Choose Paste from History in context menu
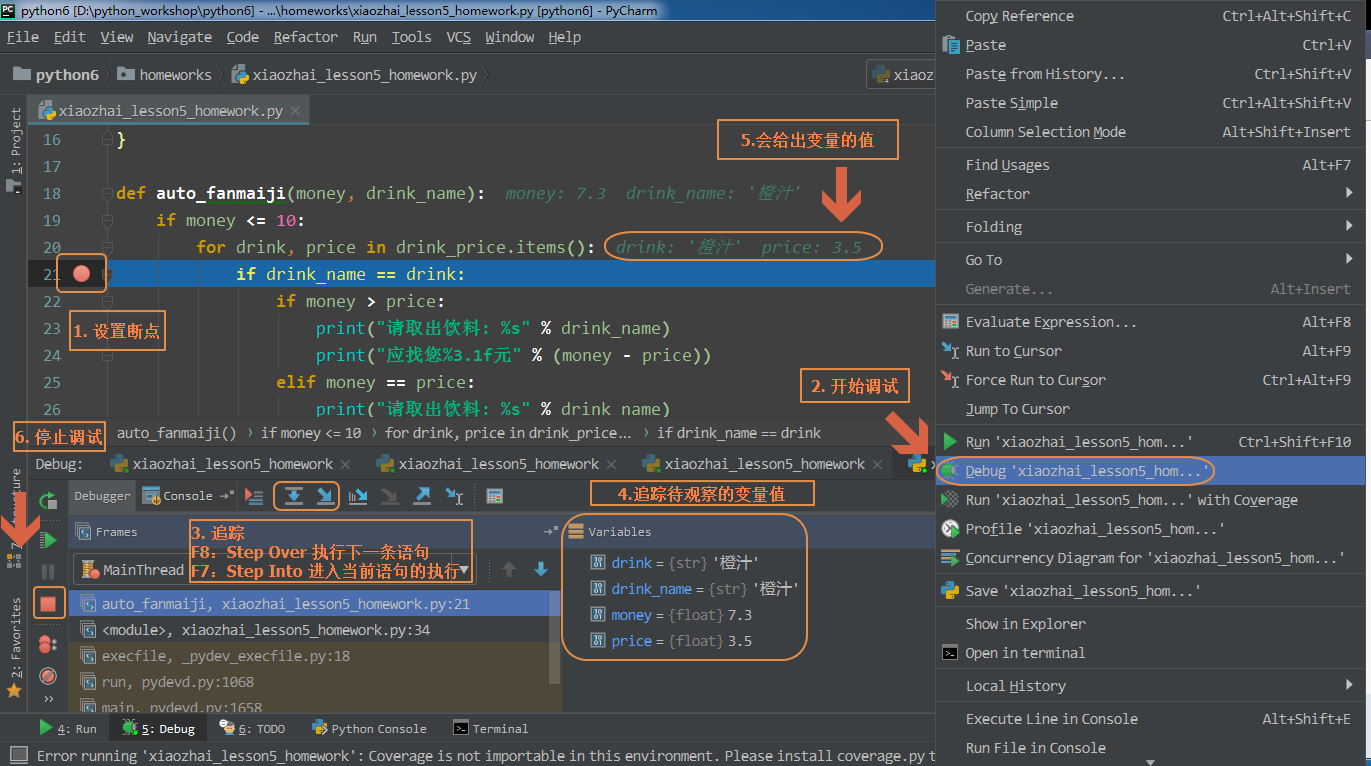This screenshot has height=766, width=1371. point(1150,74)
